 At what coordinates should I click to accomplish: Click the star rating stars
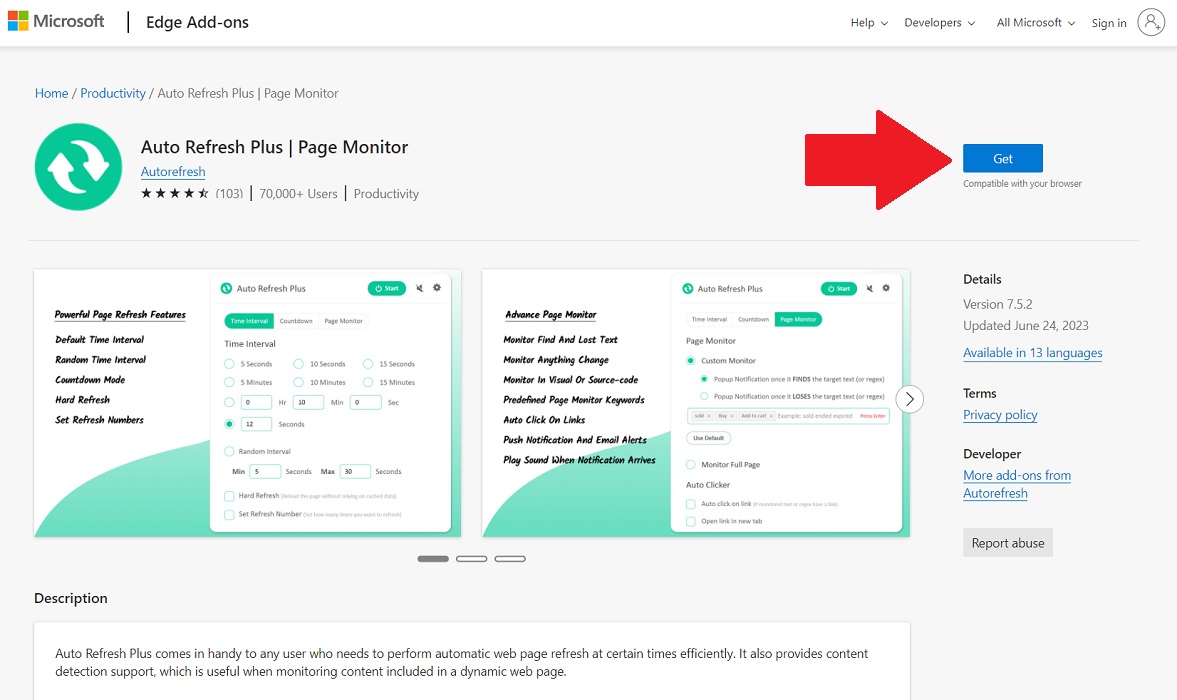pyautogui.click(x=175, y=193)
